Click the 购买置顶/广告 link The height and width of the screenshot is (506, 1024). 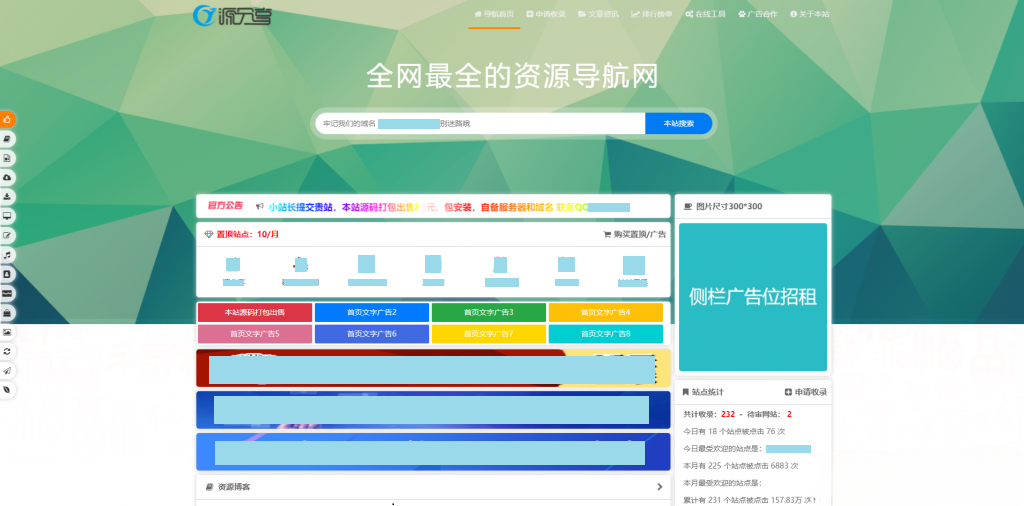(634, 234)
